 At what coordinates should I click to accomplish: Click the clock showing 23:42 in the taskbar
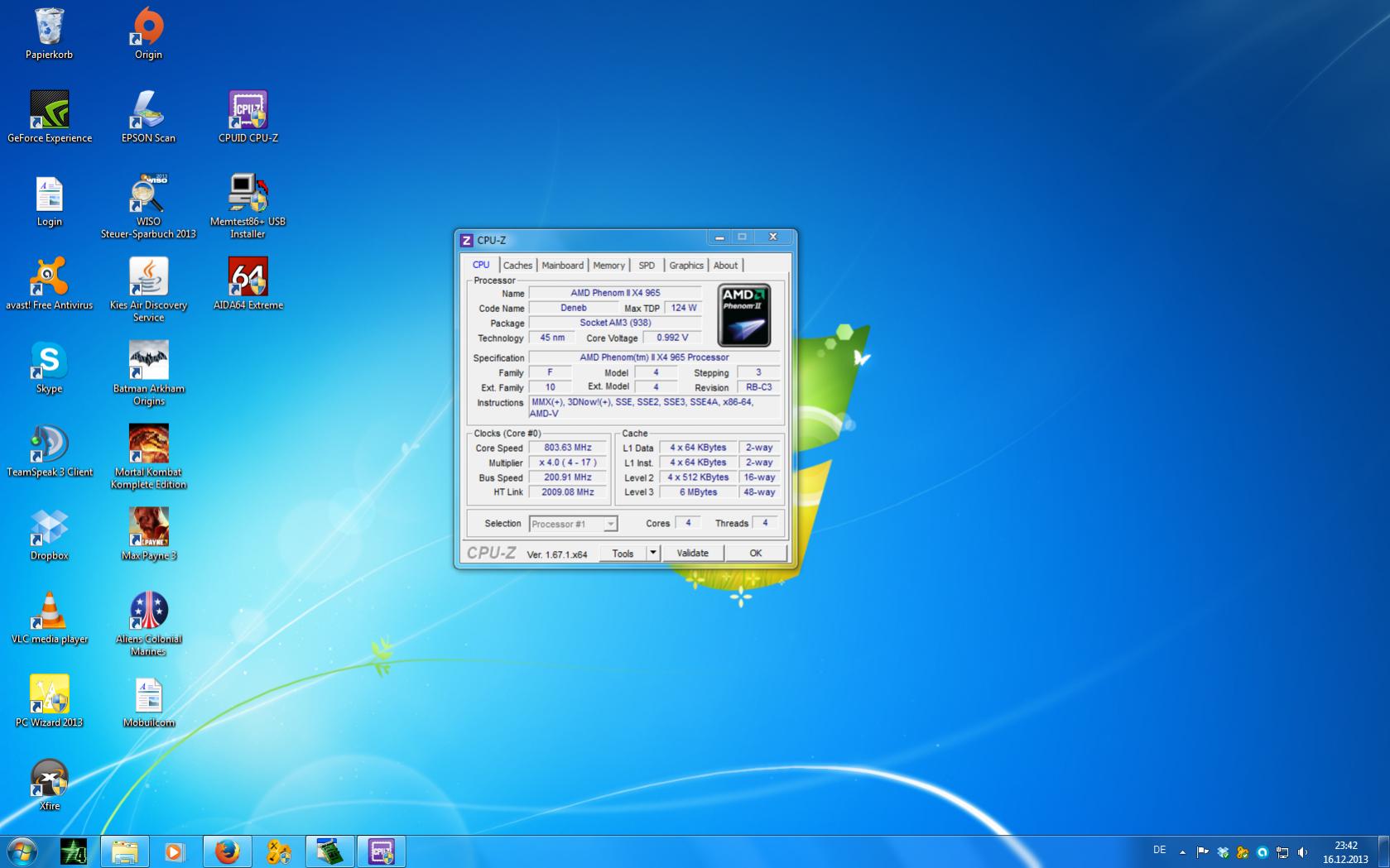tap(1345, 852)
